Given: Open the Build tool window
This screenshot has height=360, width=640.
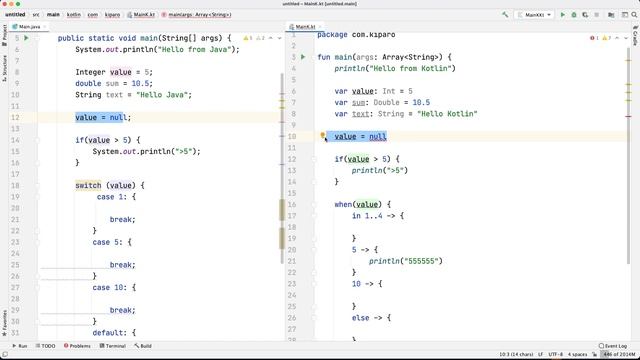Looking at the screenshot, I should pyautogui.click(x=143, y=346).
